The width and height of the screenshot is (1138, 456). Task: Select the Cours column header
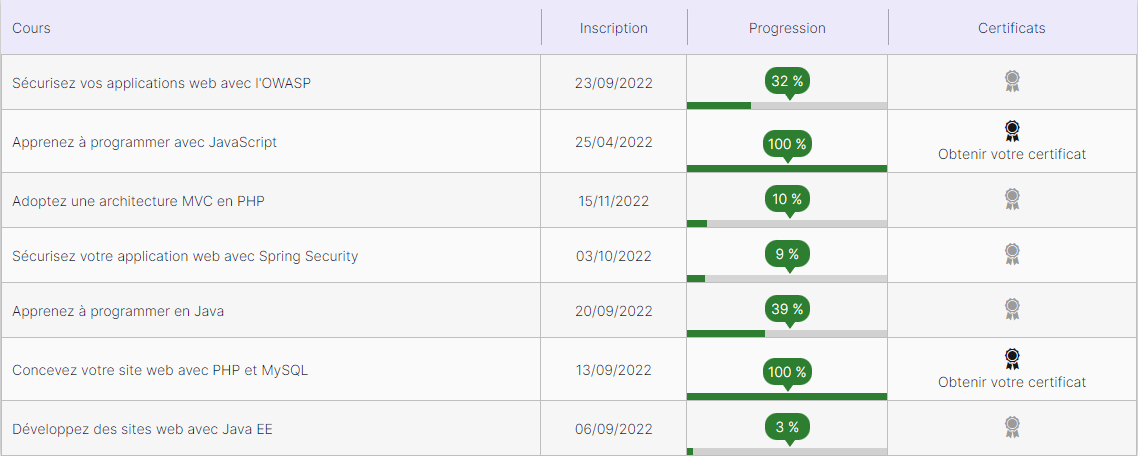click(x=31, y=28)
